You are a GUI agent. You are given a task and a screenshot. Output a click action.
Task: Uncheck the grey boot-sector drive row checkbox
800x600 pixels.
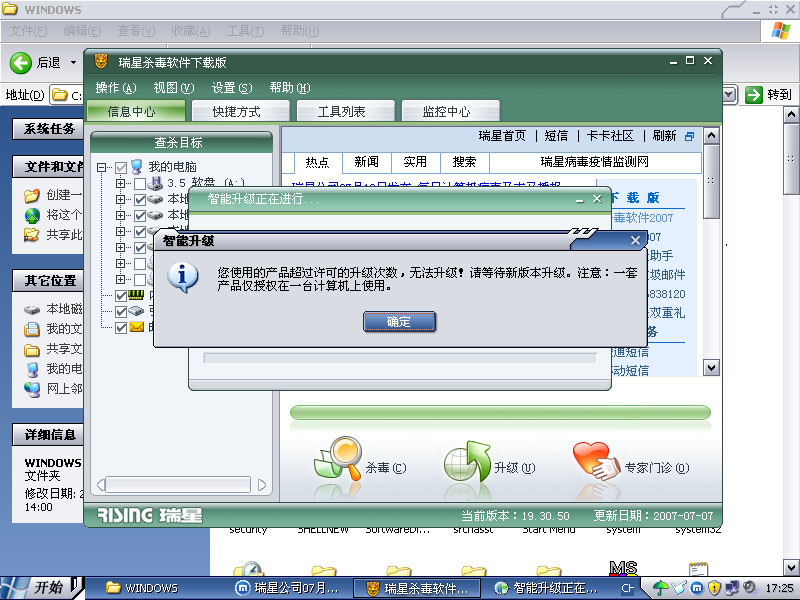tap(121, 311)
